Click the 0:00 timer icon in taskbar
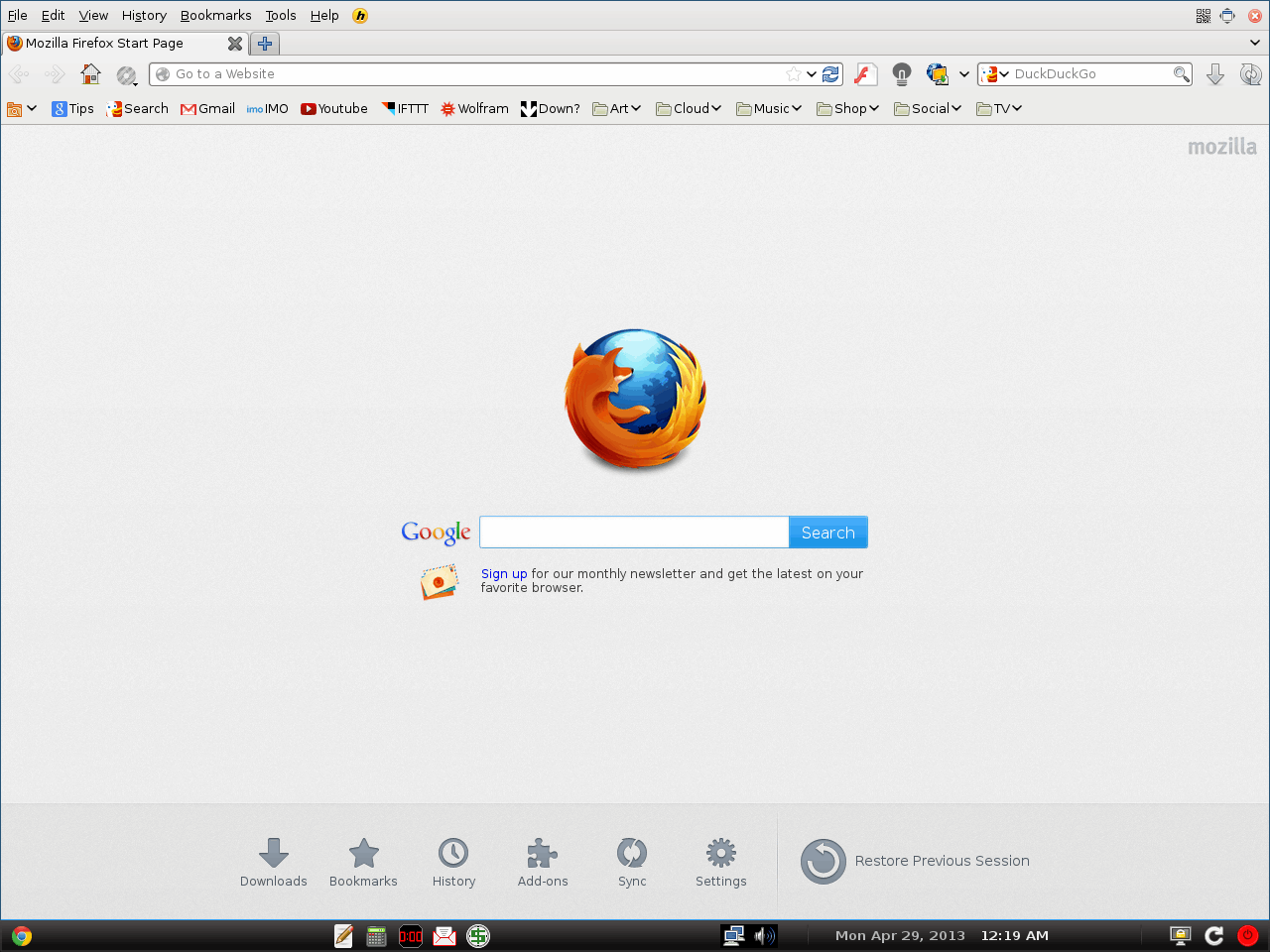Image resolution: width=1270 pixels, height=952 pixels. (411, 935)
